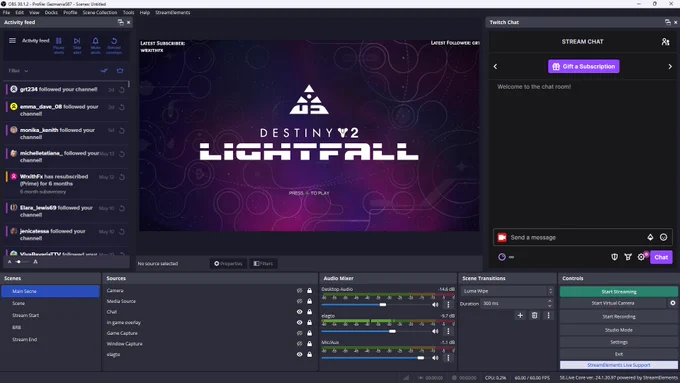Hide the In game overlay source
Screen dimensions: 680x383
pos(299,323)
